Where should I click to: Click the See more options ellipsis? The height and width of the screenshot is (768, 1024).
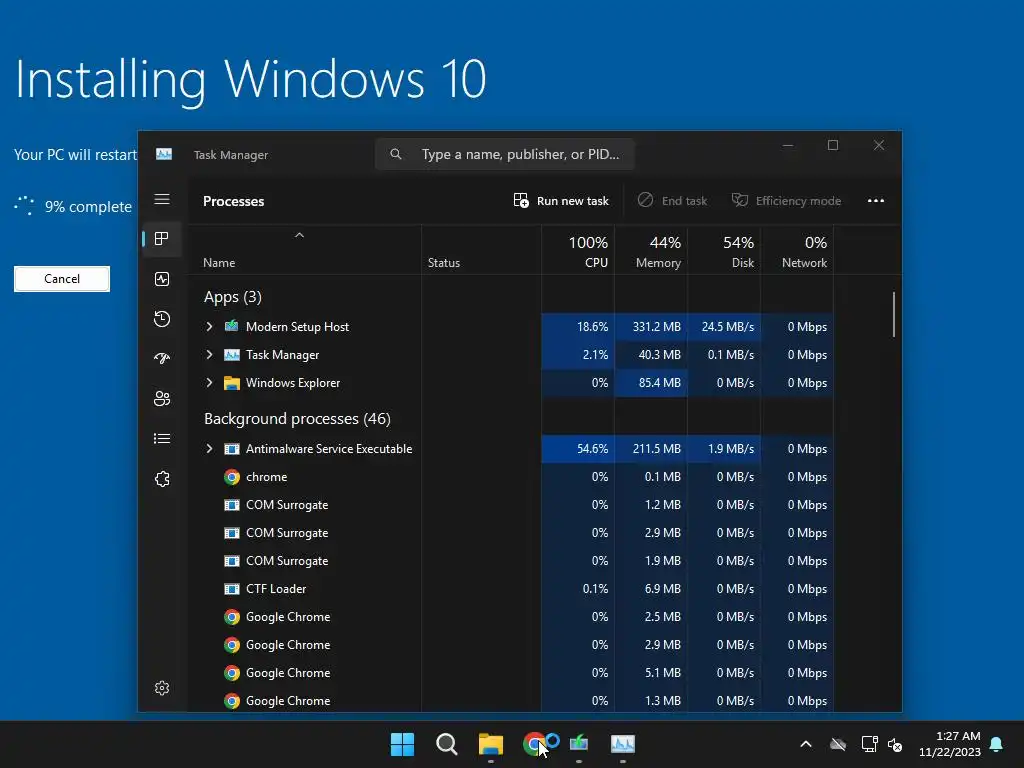click(876, 200)
